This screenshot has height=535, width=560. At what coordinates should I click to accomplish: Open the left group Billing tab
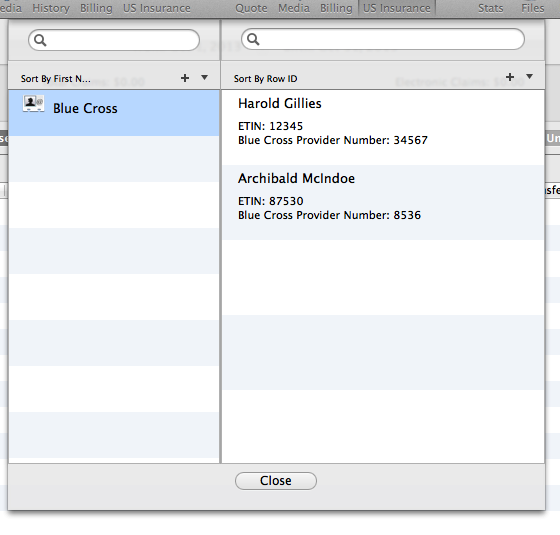pos(96,8)
